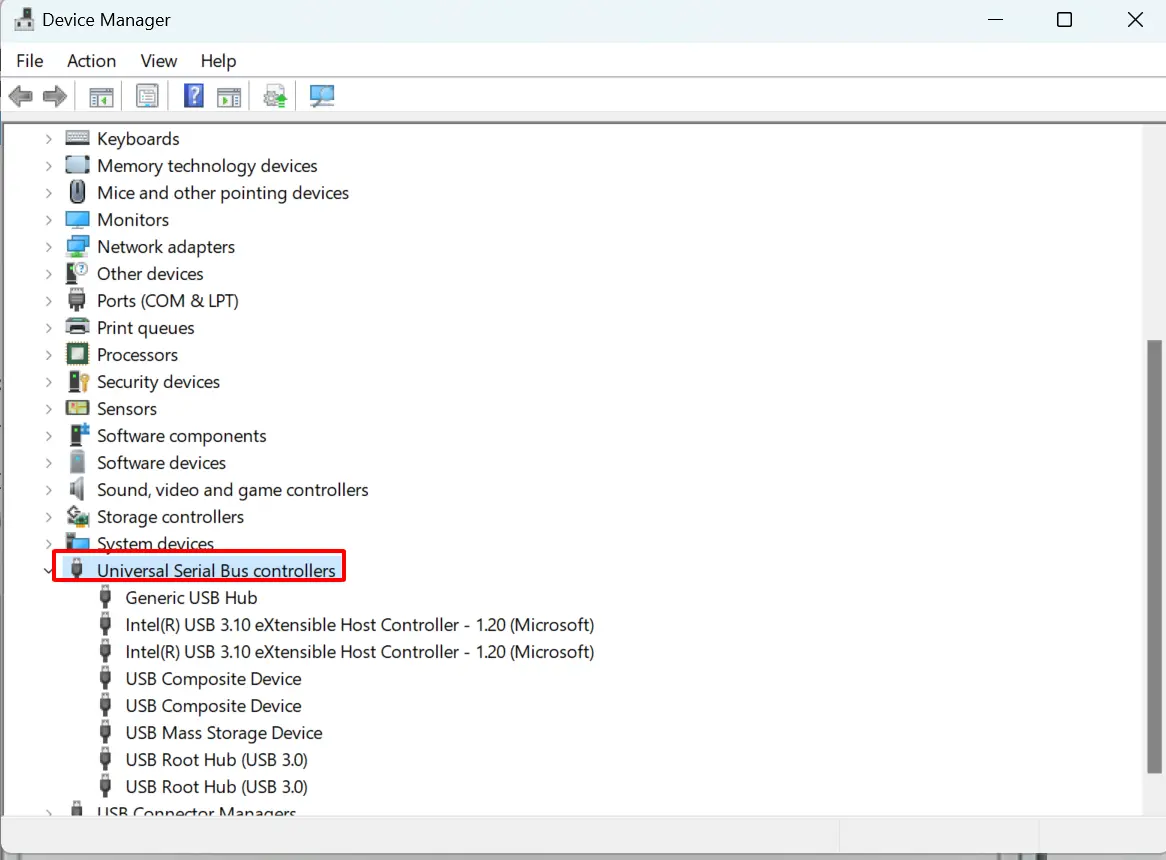Select USB Mass Storage Device

click(224, 733)
